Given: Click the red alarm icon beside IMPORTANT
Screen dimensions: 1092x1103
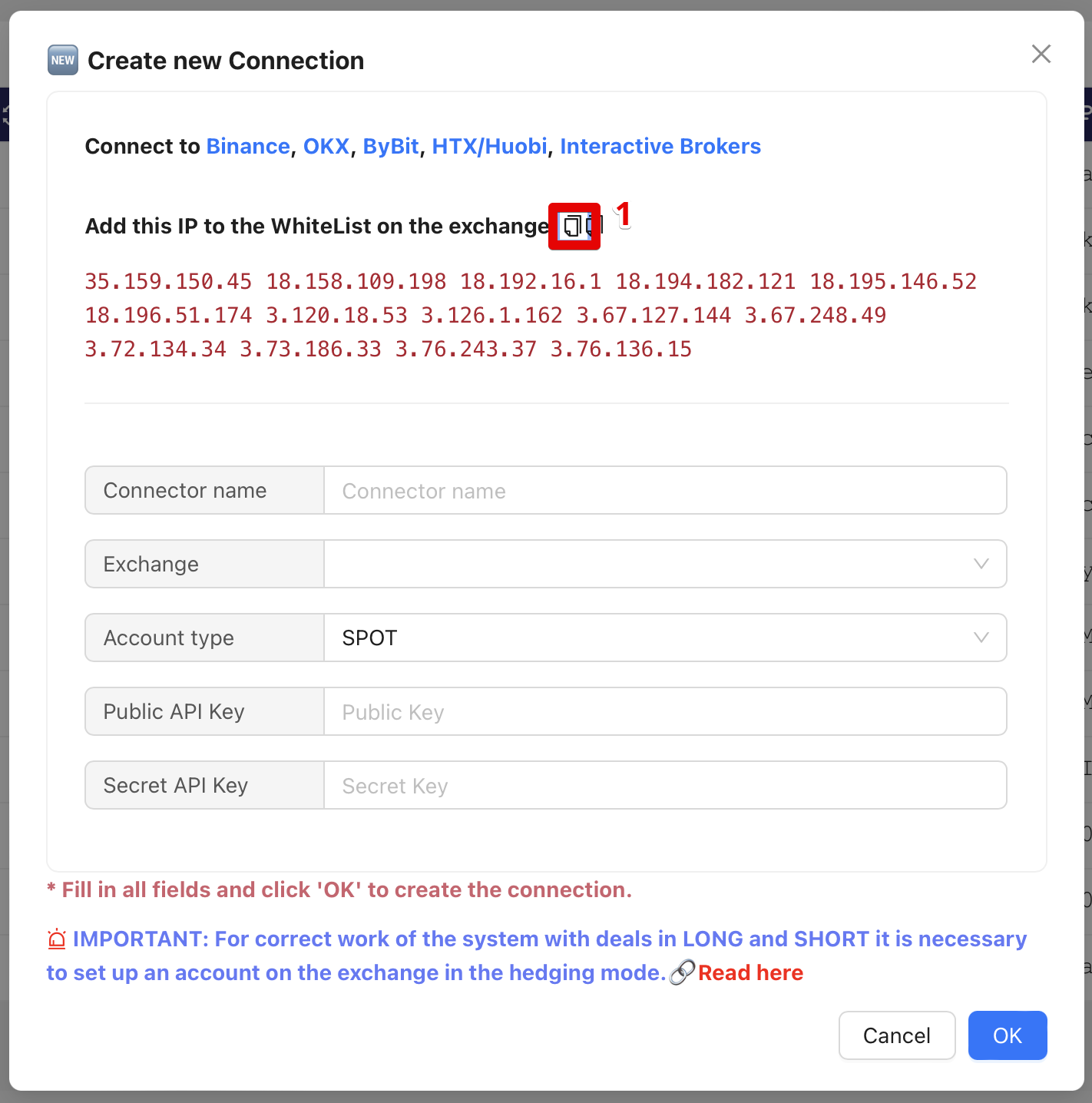Looking at the screenshot, I should point(57,939).
